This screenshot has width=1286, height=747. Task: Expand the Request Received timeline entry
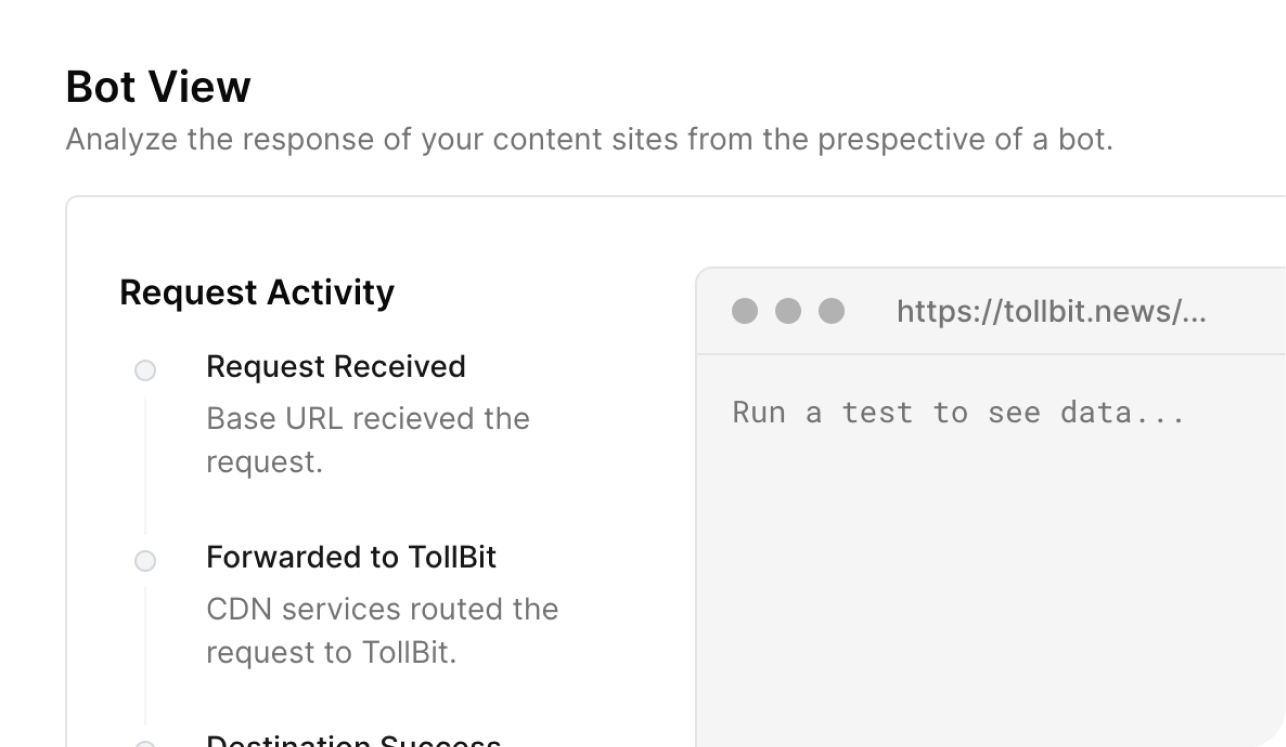335,367
